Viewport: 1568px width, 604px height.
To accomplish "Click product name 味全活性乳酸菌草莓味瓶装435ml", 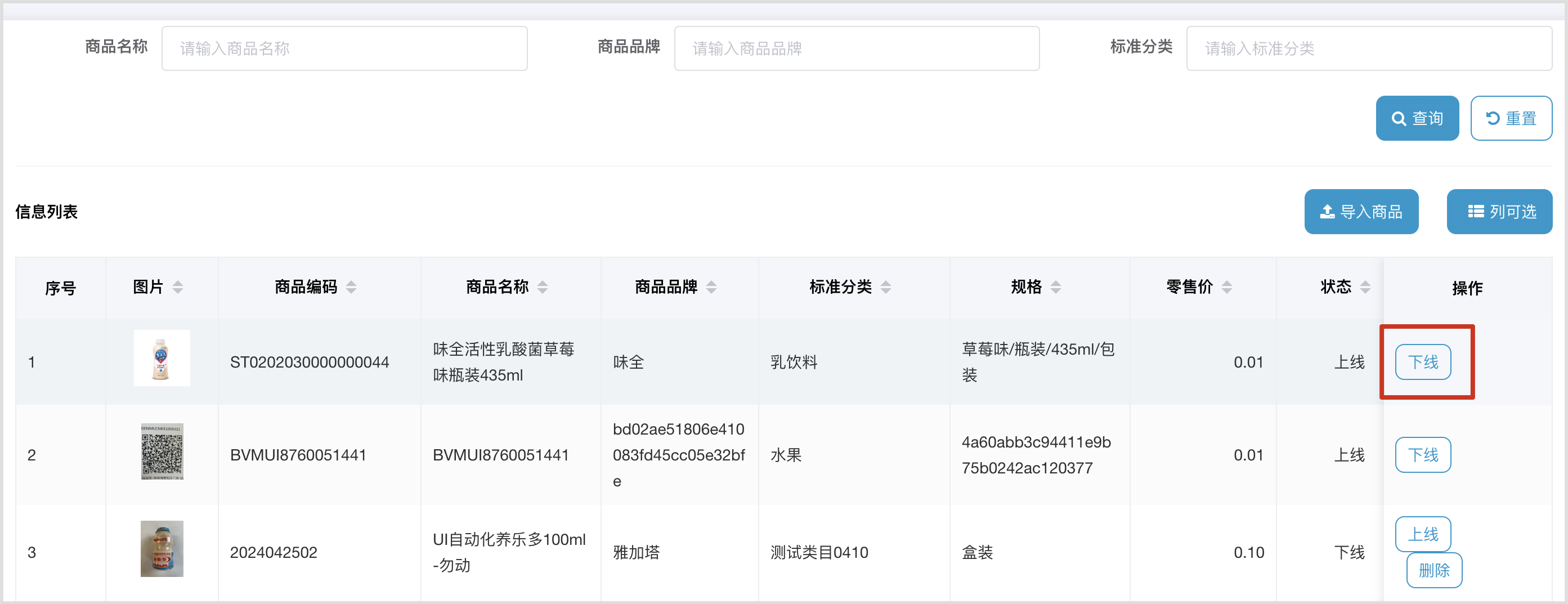I will click(x=503, y=363).
